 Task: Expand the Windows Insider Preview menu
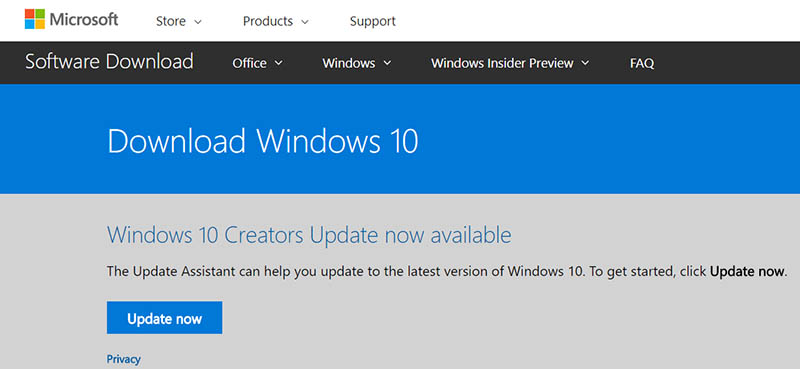tap(510, 63)
